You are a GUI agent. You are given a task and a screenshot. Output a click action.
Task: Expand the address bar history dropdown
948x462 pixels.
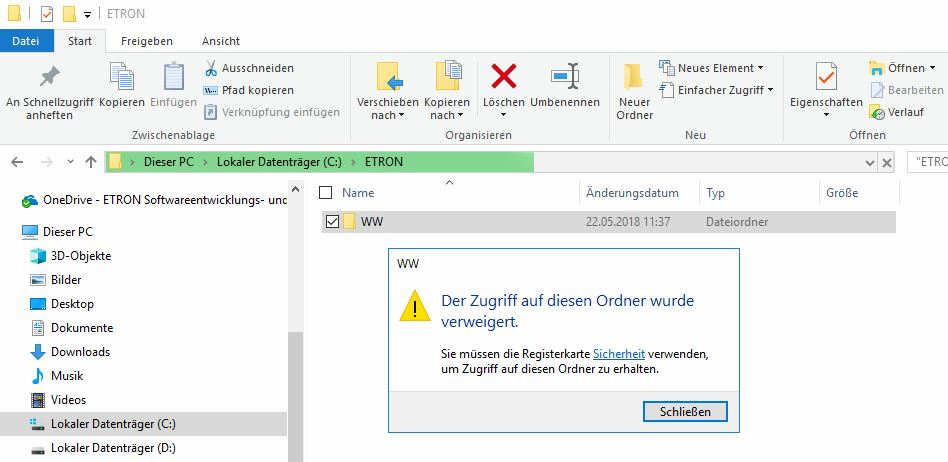pos(869,162)
